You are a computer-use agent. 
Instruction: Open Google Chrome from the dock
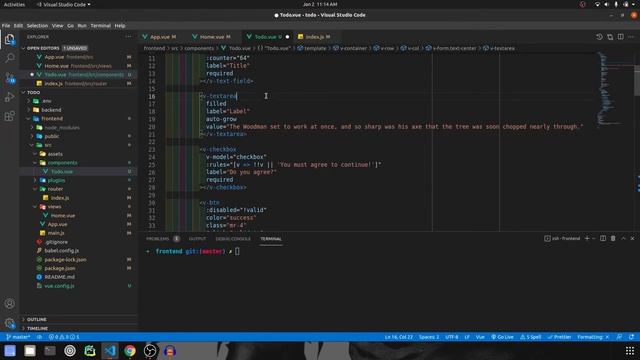(130, 351)
